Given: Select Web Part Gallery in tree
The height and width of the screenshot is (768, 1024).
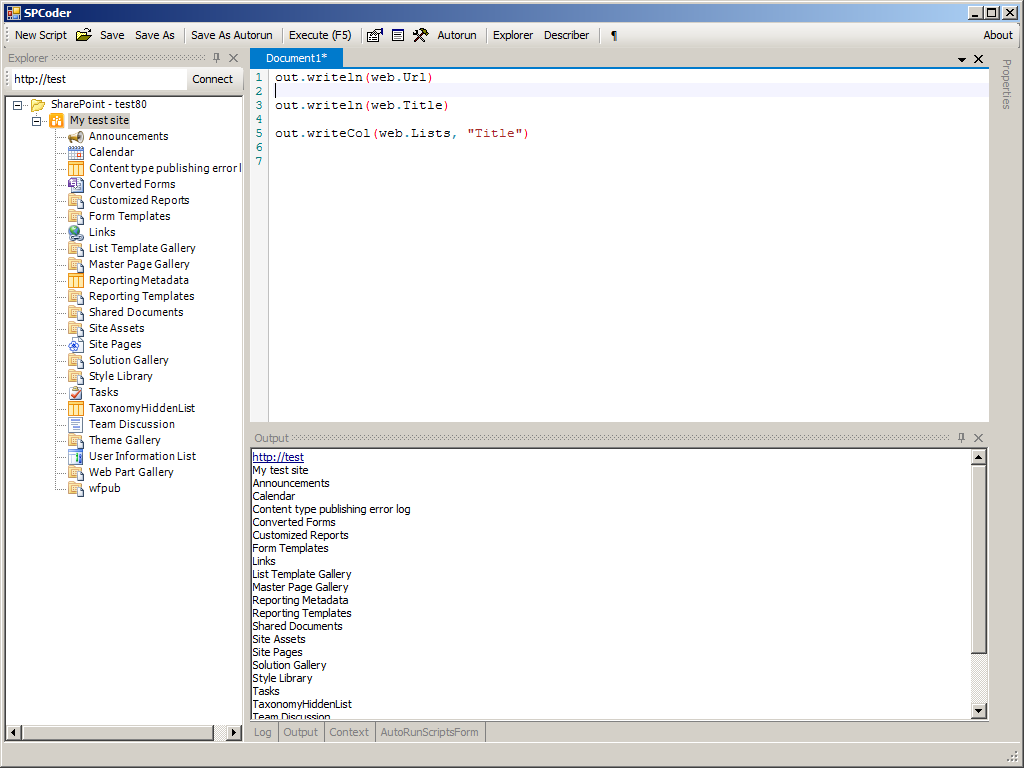Looking at the screenshot, I should [131, 472].
